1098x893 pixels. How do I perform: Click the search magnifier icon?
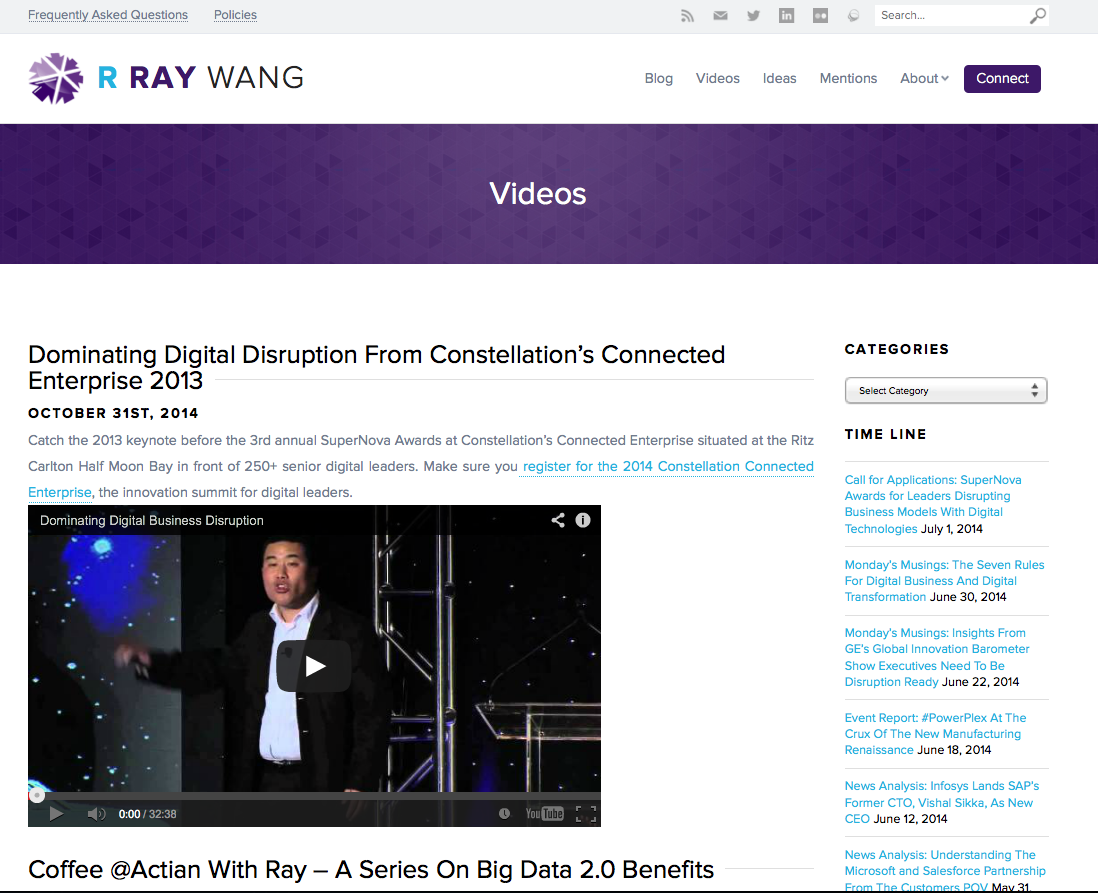coord(1038,15)
